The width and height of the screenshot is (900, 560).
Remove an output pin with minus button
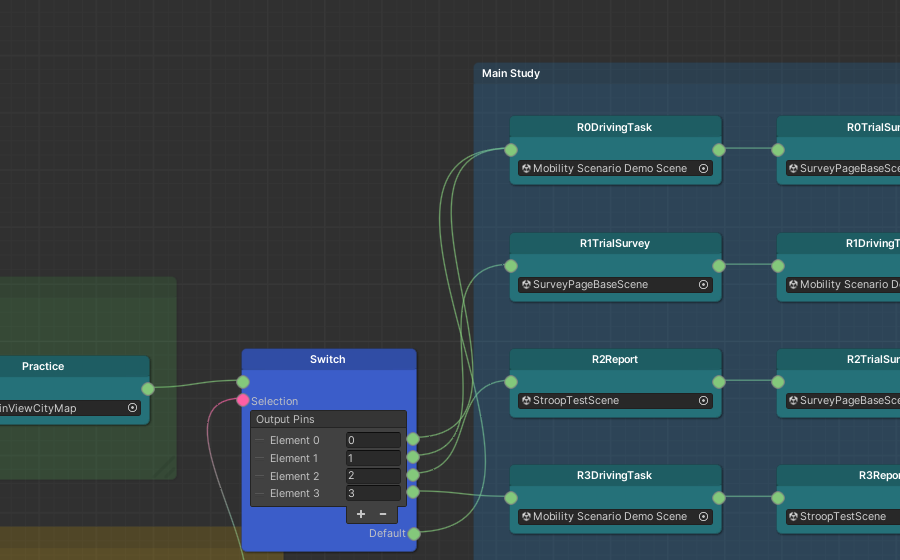pyautogui.click(x=383, y=514)
